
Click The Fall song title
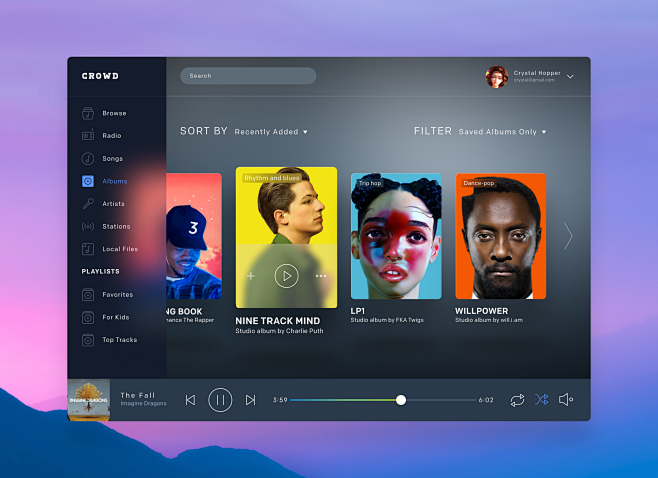[138, 395]
